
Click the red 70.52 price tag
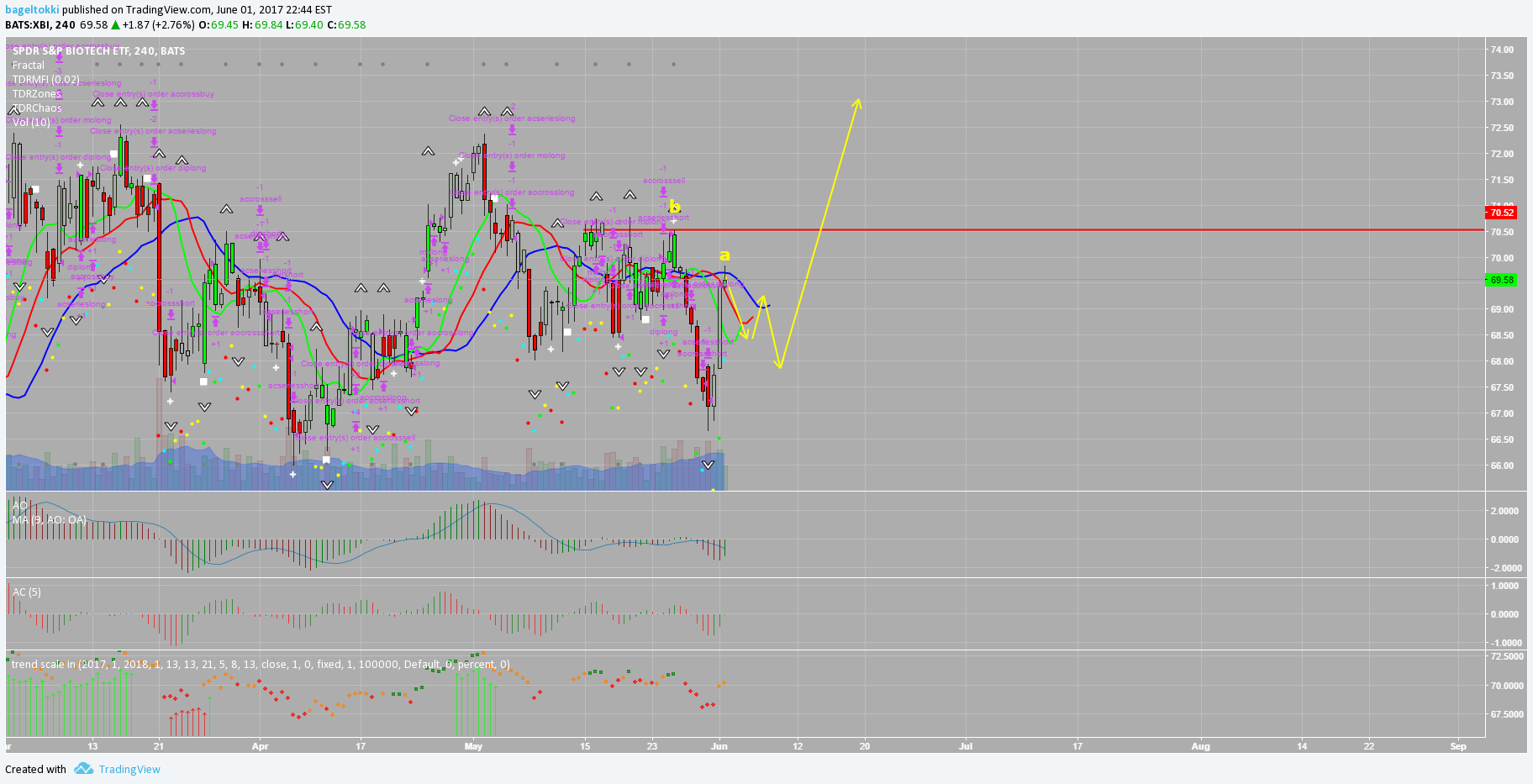click(1501, 213)
